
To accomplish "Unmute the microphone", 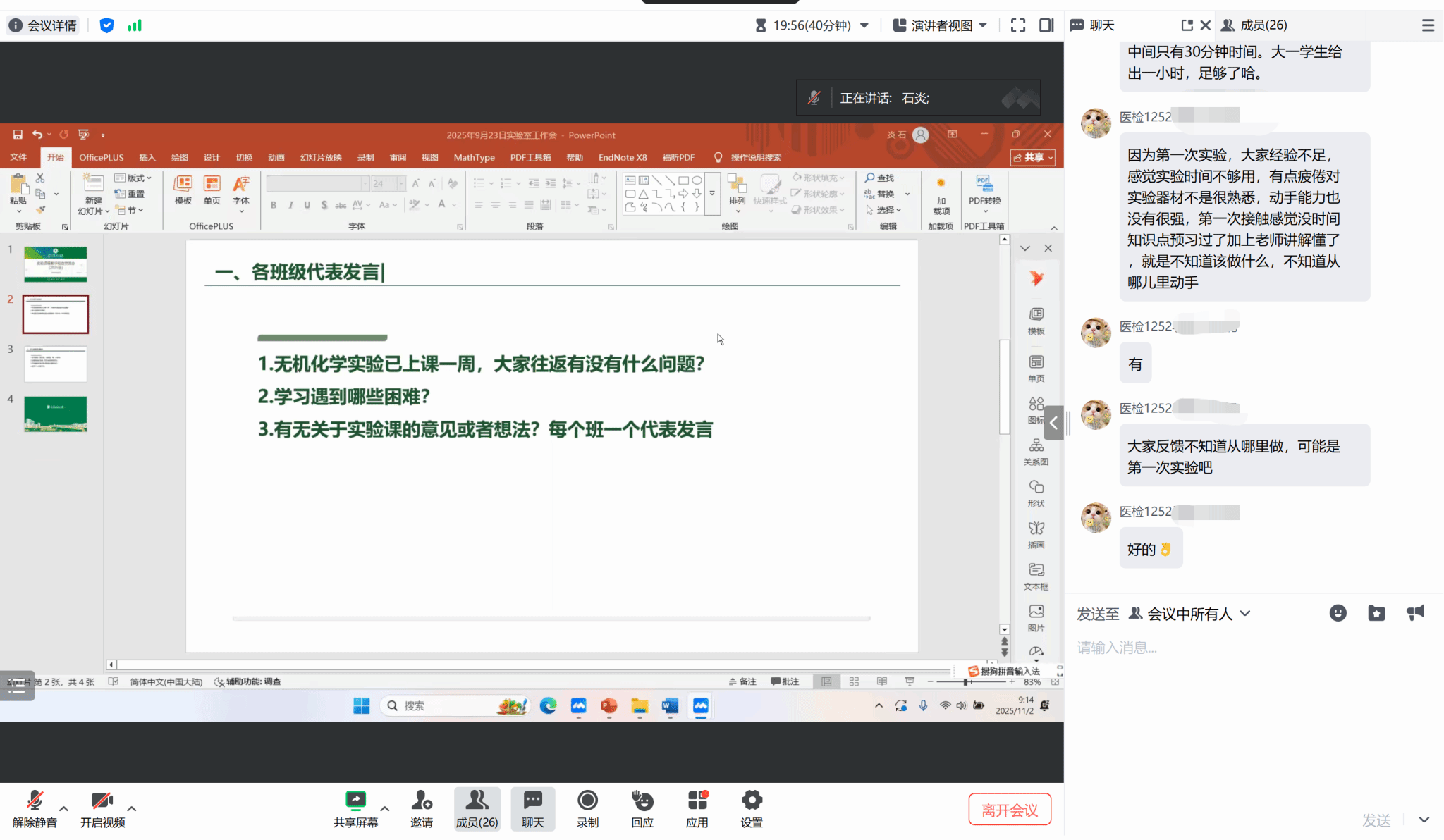I will [x=35, y=801].
